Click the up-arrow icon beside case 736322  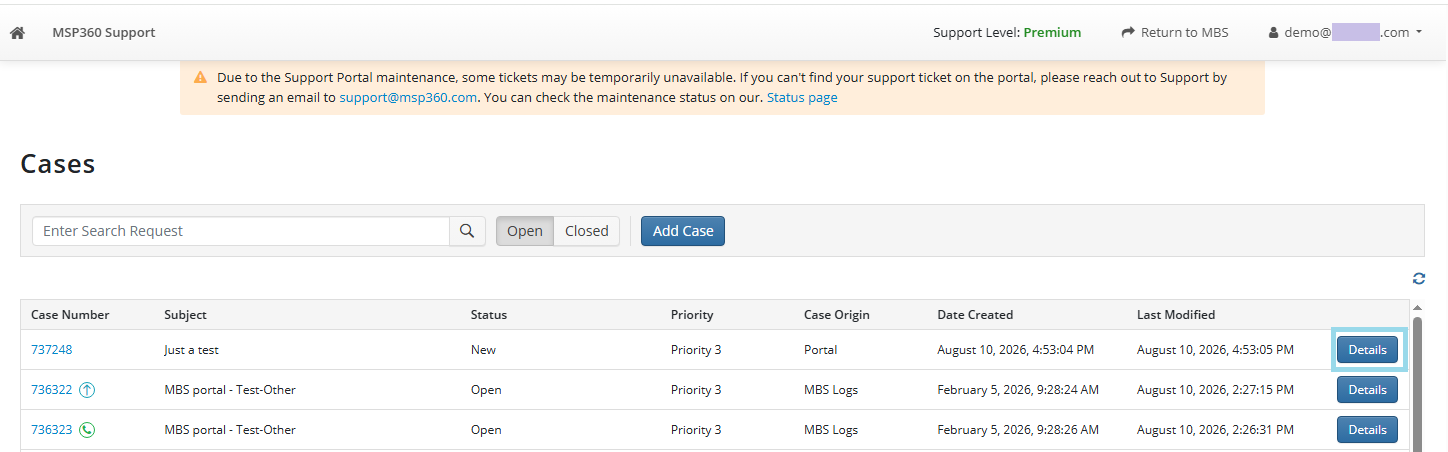(87, 390)
